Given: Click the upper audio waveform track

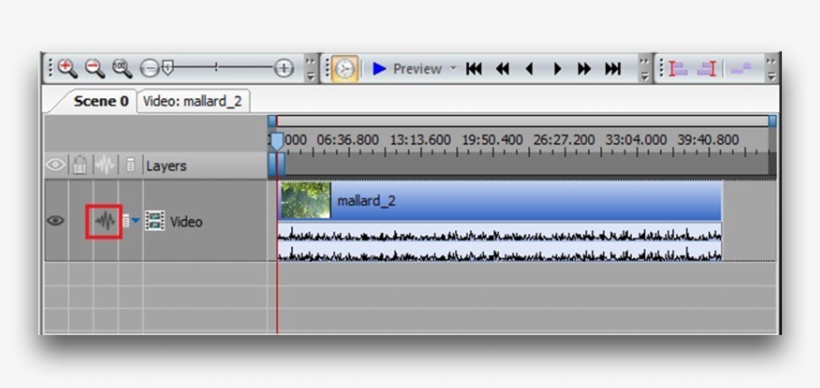Looking at the screenshot, I should coord(499,232).
